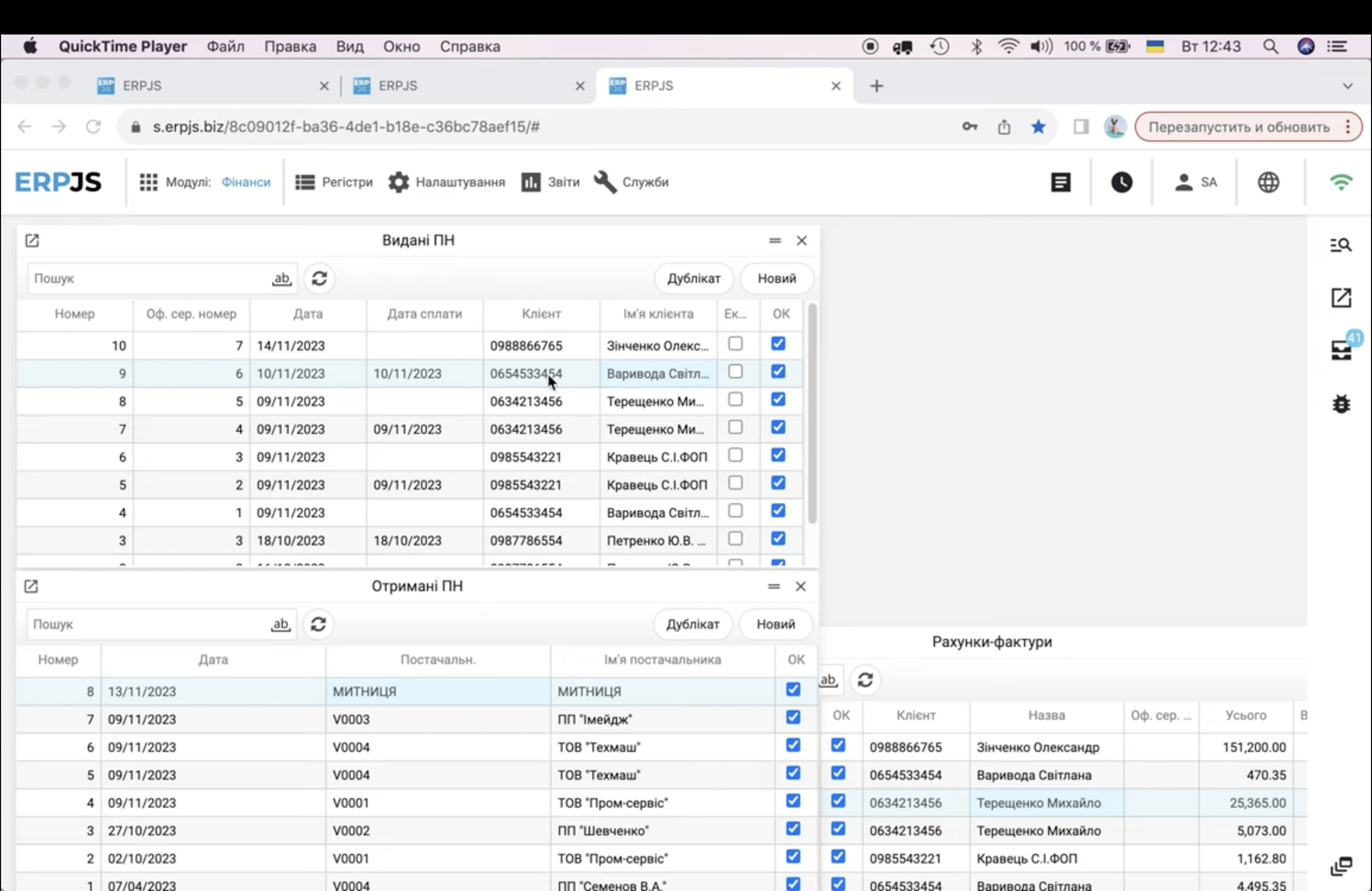This screenshot has width=1372, height=891.
Task: Open the Вид menu in menu bar
Action: [350, 46]
